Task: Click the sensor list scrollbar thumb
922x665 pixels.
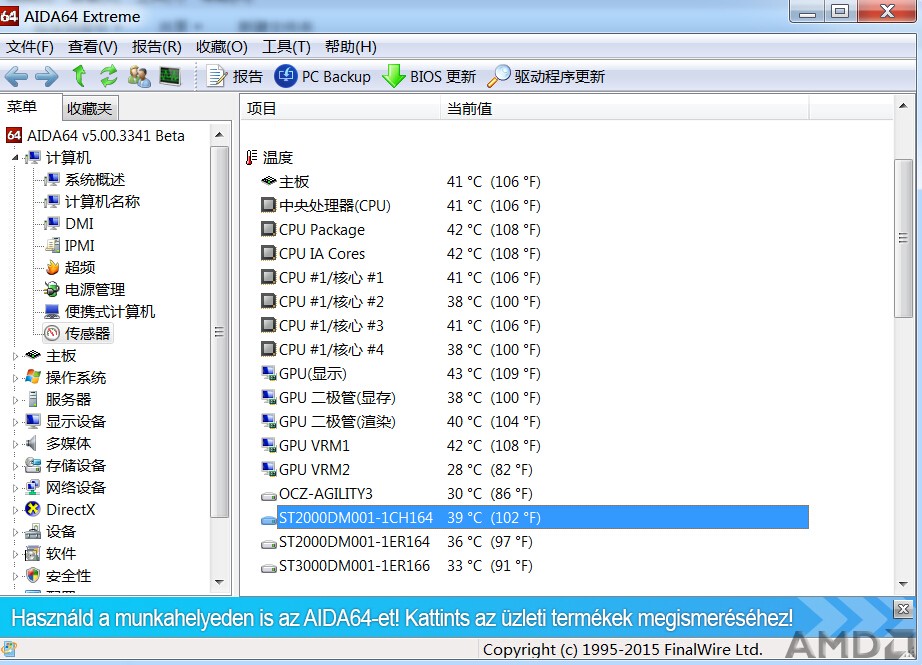Action: click(x=903, y=238)
